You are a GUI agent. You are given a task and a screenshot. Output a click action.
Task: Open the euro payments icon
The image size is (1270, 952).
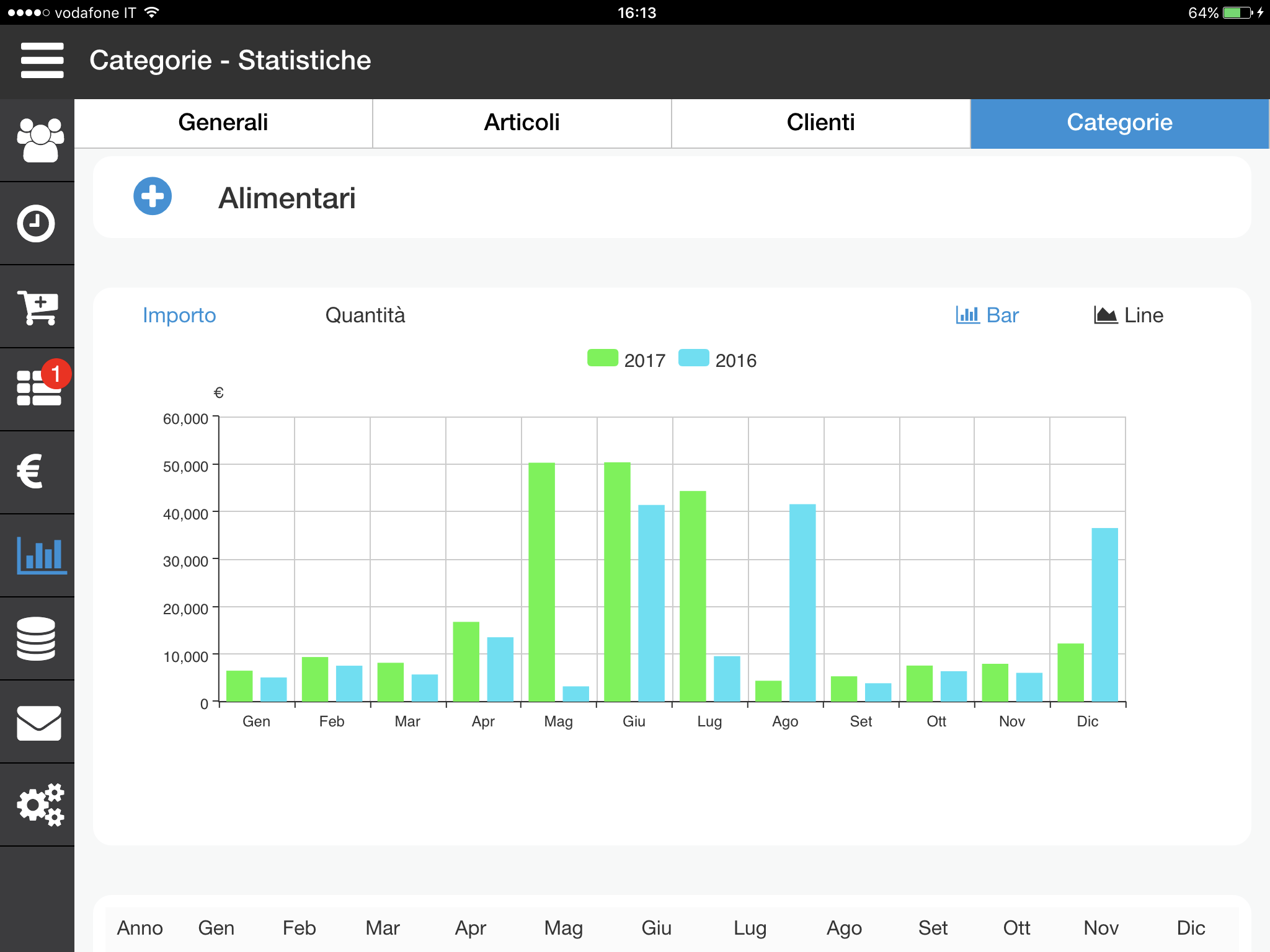tap(30, 472)
